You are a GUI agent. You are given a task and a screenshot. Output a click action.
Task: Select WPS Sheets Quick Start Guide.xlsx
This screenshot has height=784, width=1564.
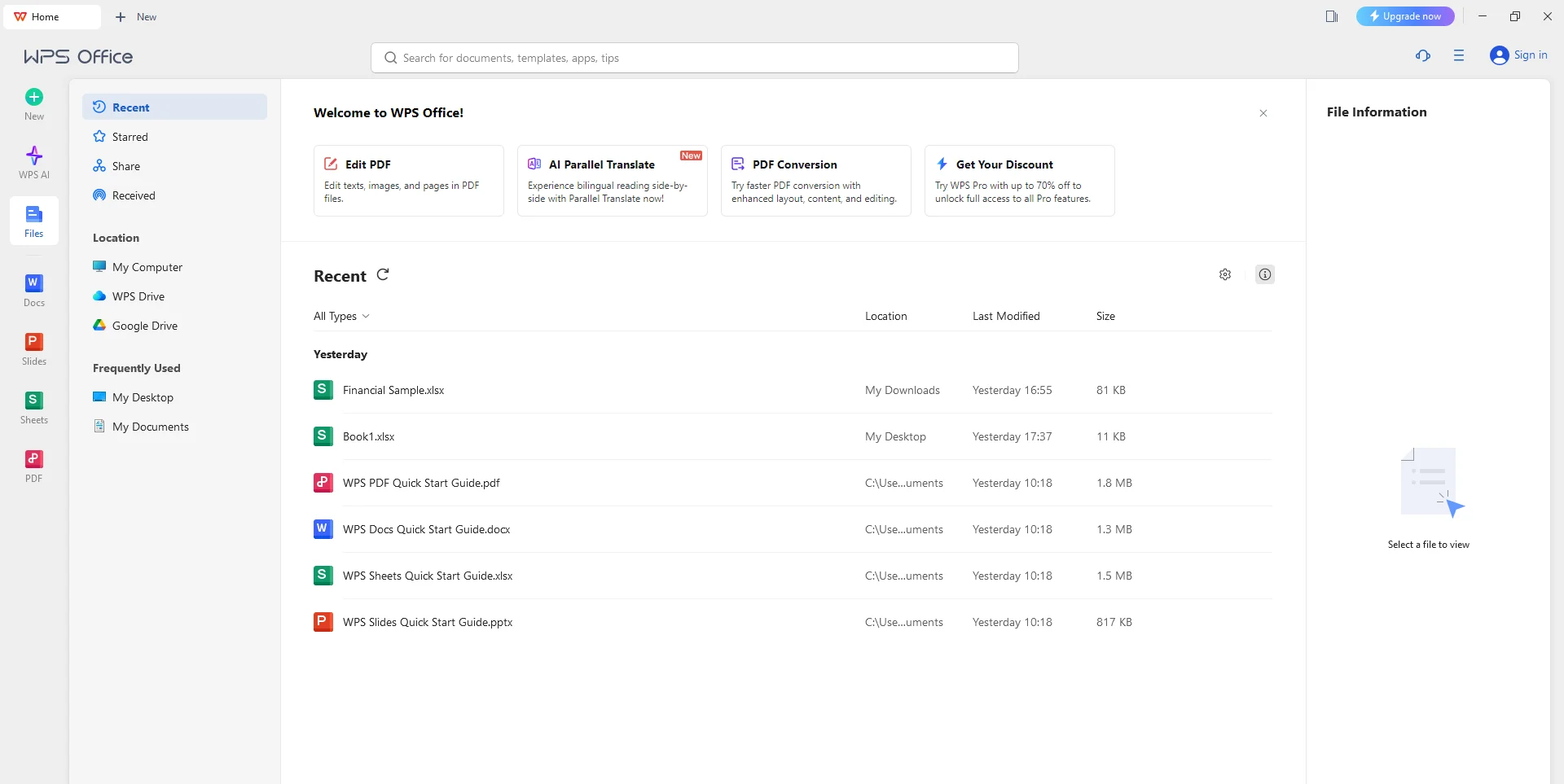point(428,576)
